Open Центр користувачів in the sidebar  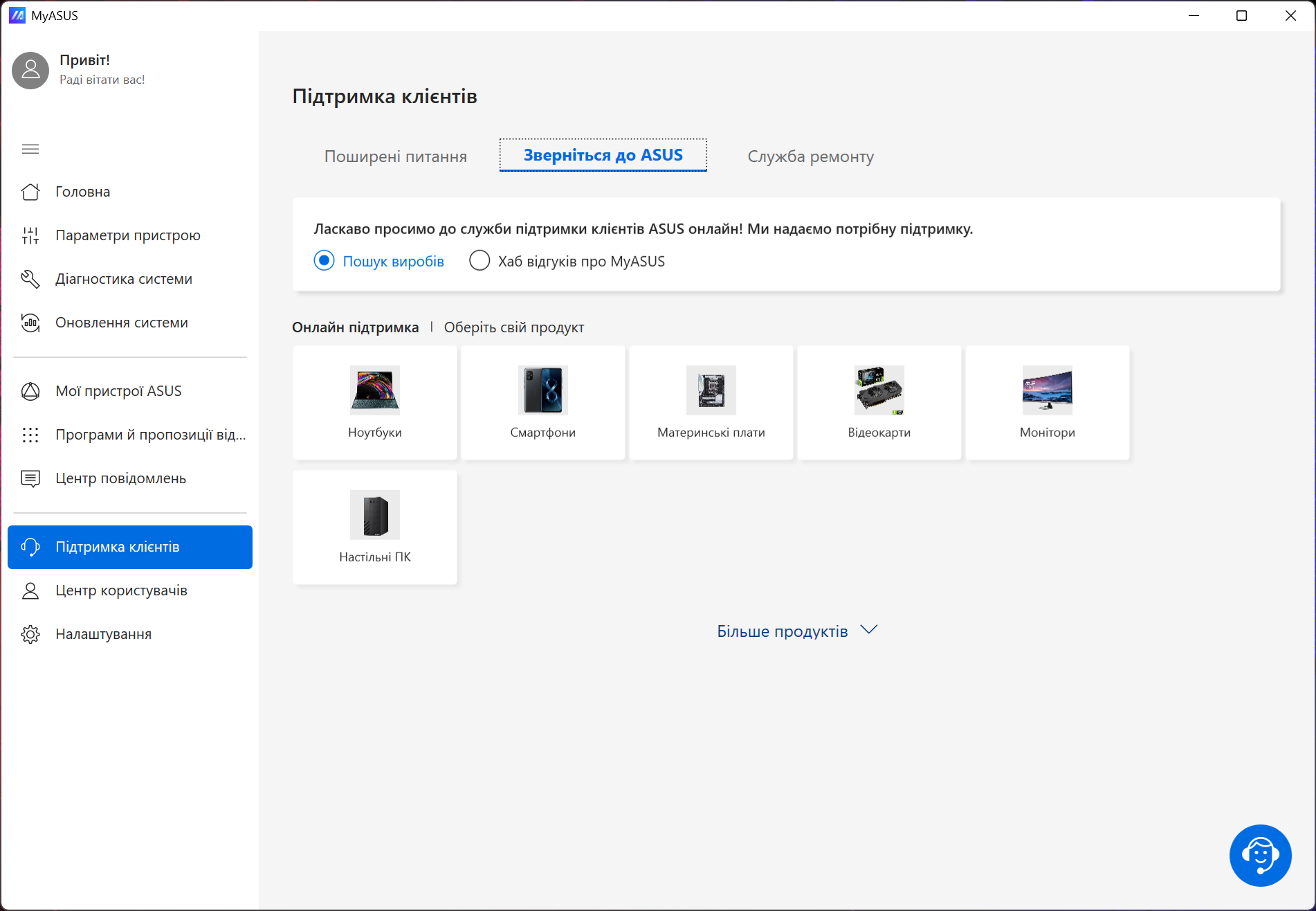[x=130, y=590]
